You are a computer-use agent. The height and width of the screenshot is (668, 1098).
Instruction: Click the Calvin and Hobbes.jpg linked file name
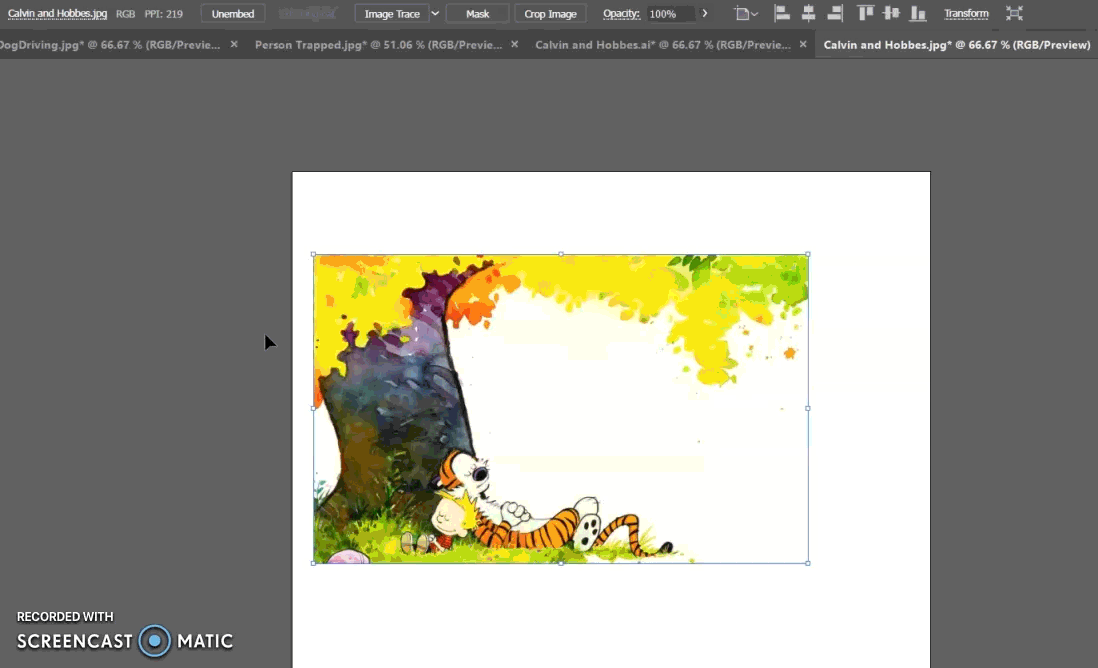57,13
